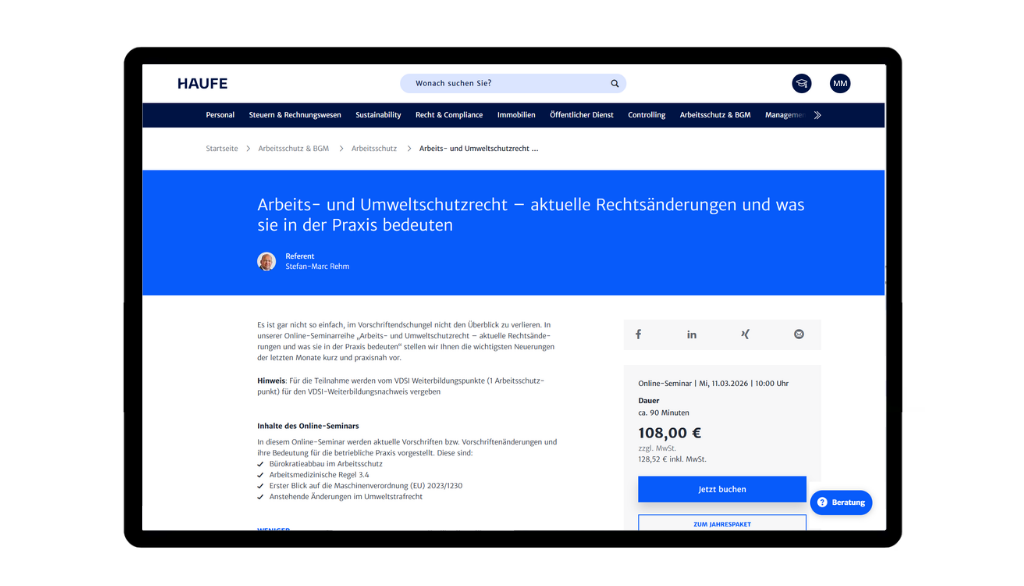Image resolution: width=1024 pixels, height=586 pixels.
Task: Share seminar via email icon
Action: pyautogui.click(x=799, y=334)
